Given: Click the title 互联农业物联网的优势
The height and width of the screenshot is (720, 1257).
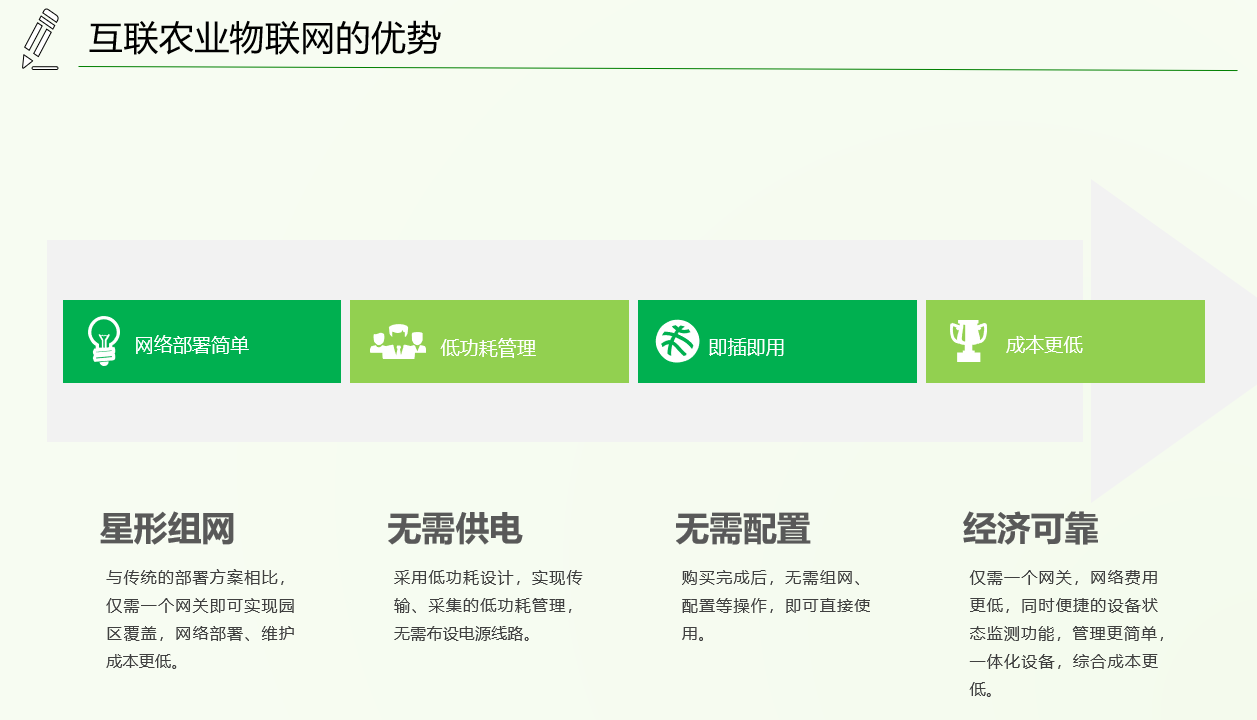Looking at the screenshot, I should [x=265, y=39].
